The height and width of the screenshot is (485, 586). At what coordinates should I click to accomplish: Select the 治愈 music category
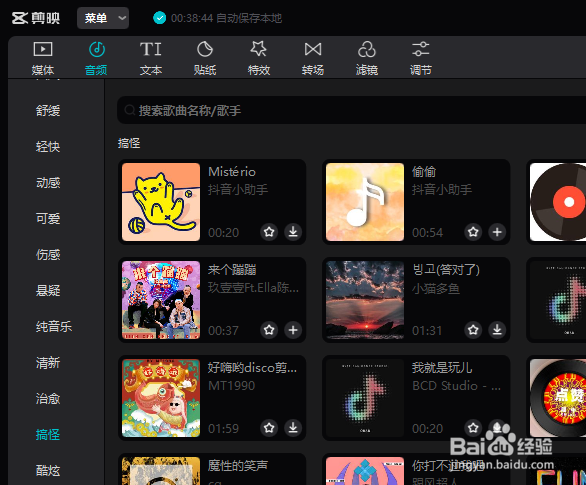48,399
